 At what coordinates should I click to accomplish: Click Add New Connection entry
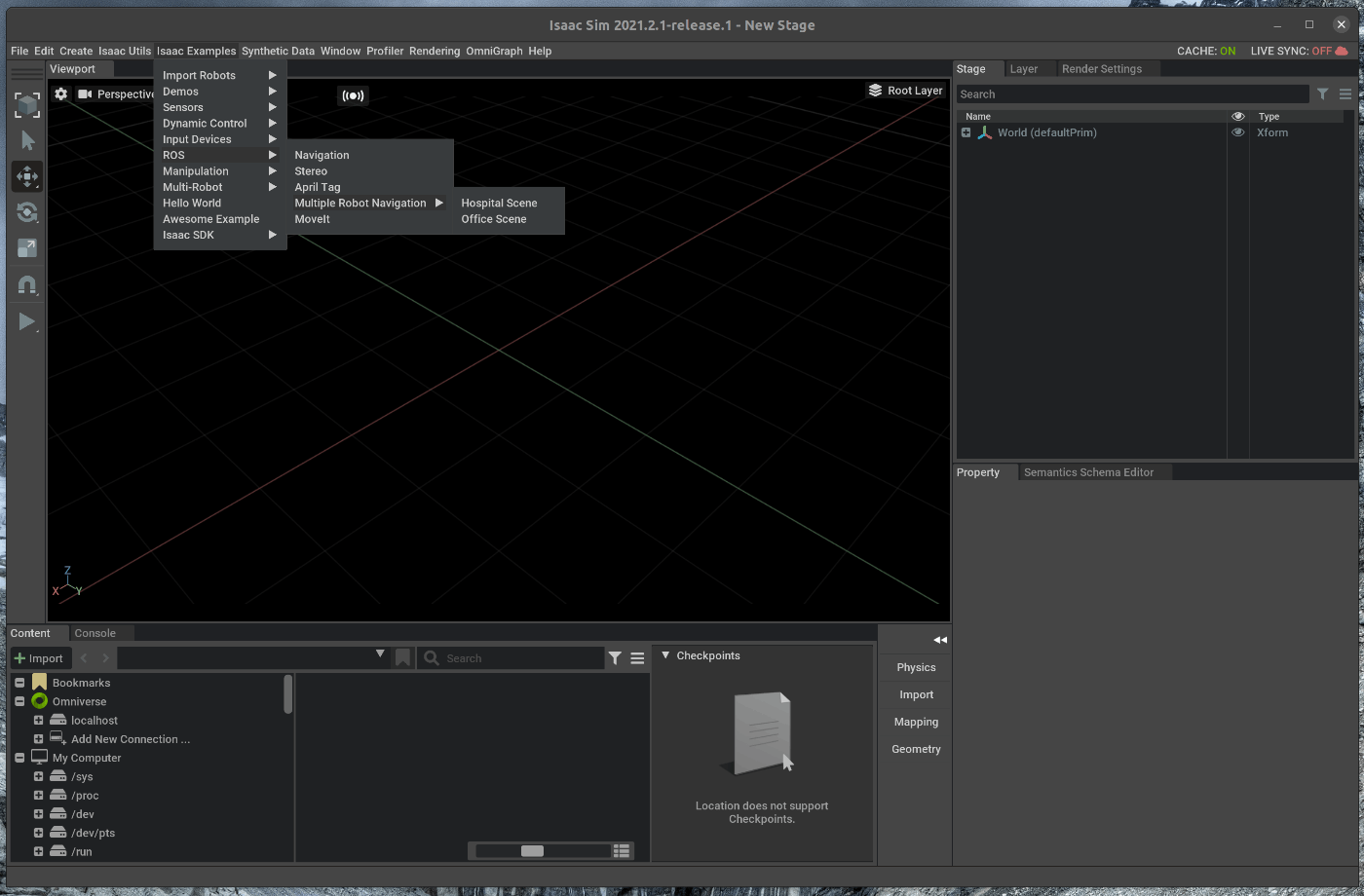pos(130,739)
